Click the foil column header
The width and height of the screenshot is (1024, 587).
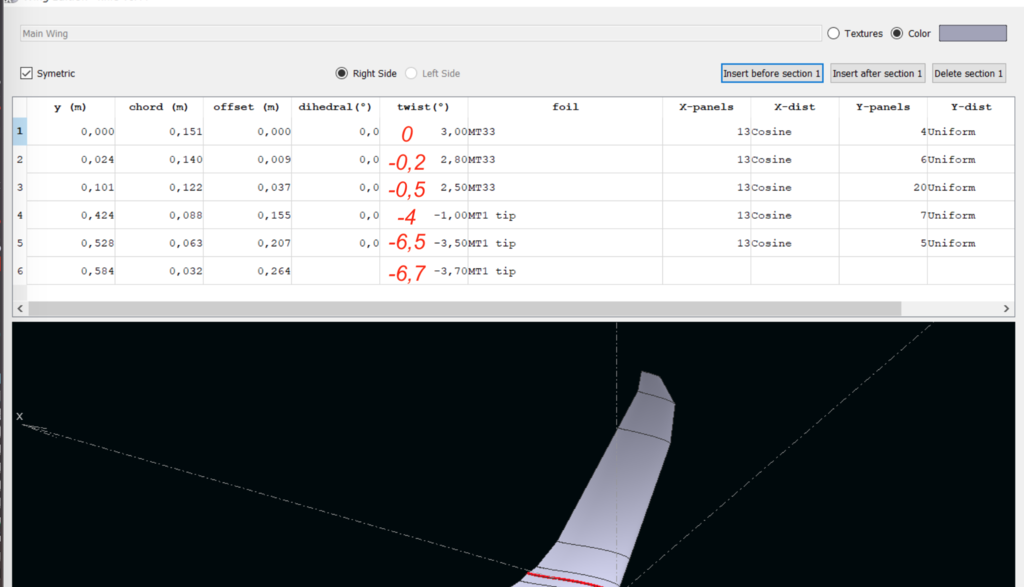[x=565, y=107]
